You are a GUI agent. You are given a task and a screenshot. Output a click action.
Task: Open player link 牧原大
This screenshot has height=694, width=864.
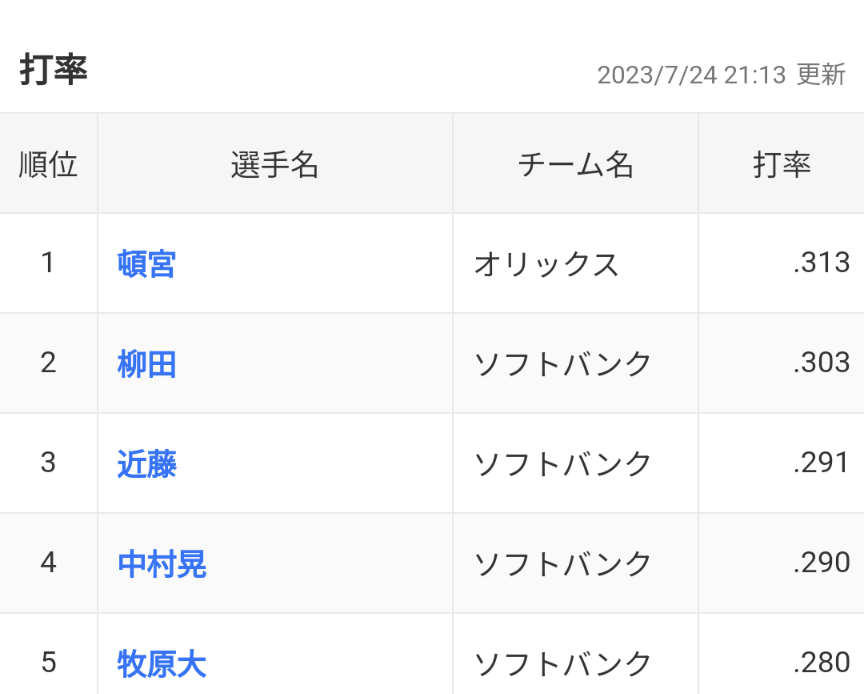(x=162, y=664)
